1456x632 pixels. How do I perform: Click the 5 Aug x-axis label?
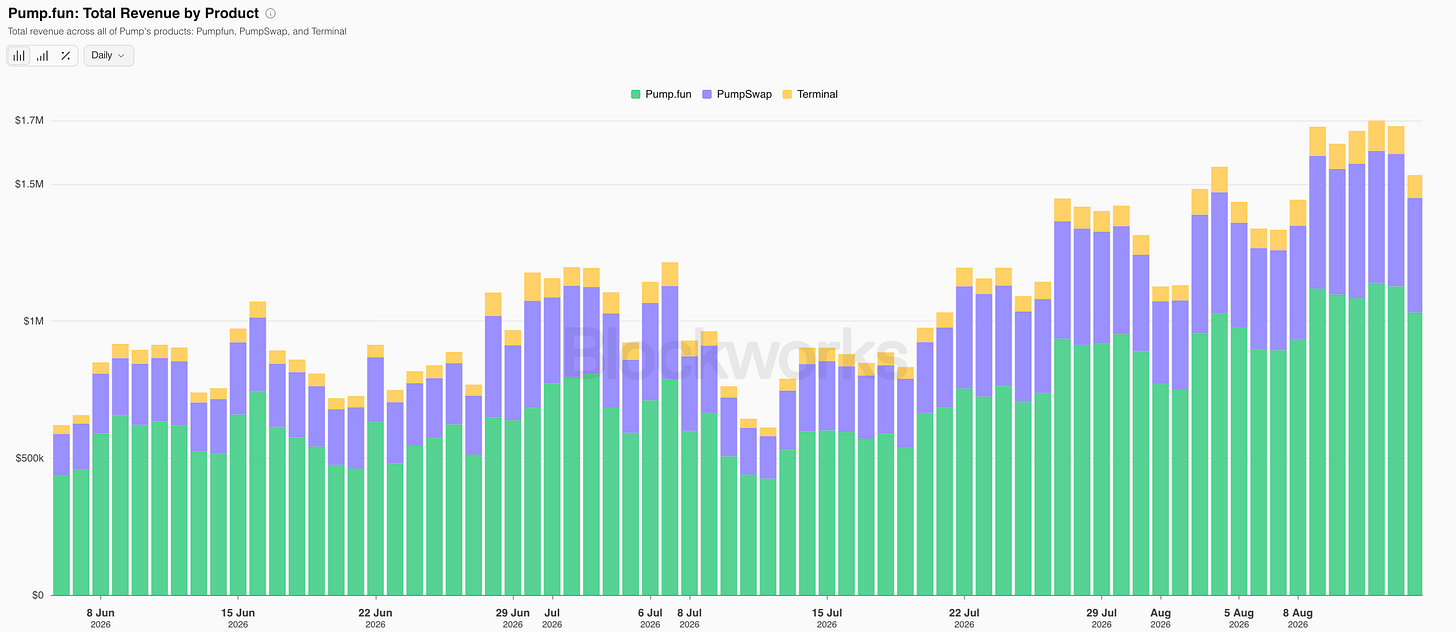1238,618
